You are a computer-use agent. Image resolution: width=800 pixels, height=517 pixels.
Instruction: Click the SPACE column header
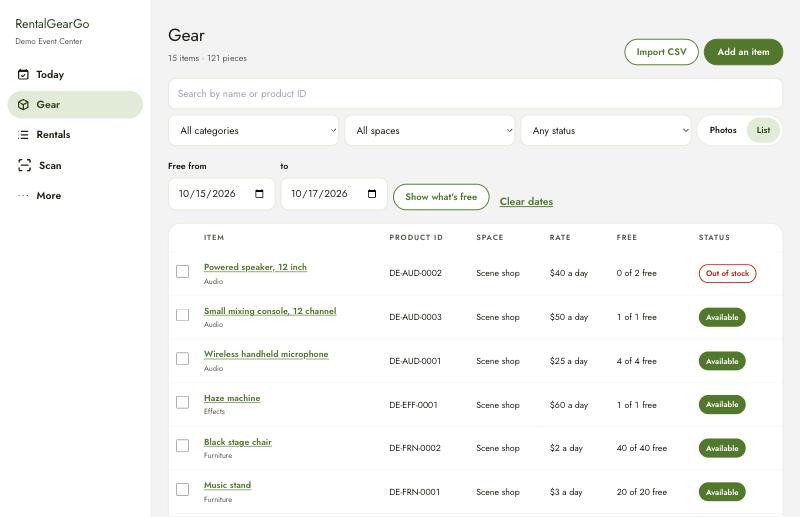click(489, 237)
